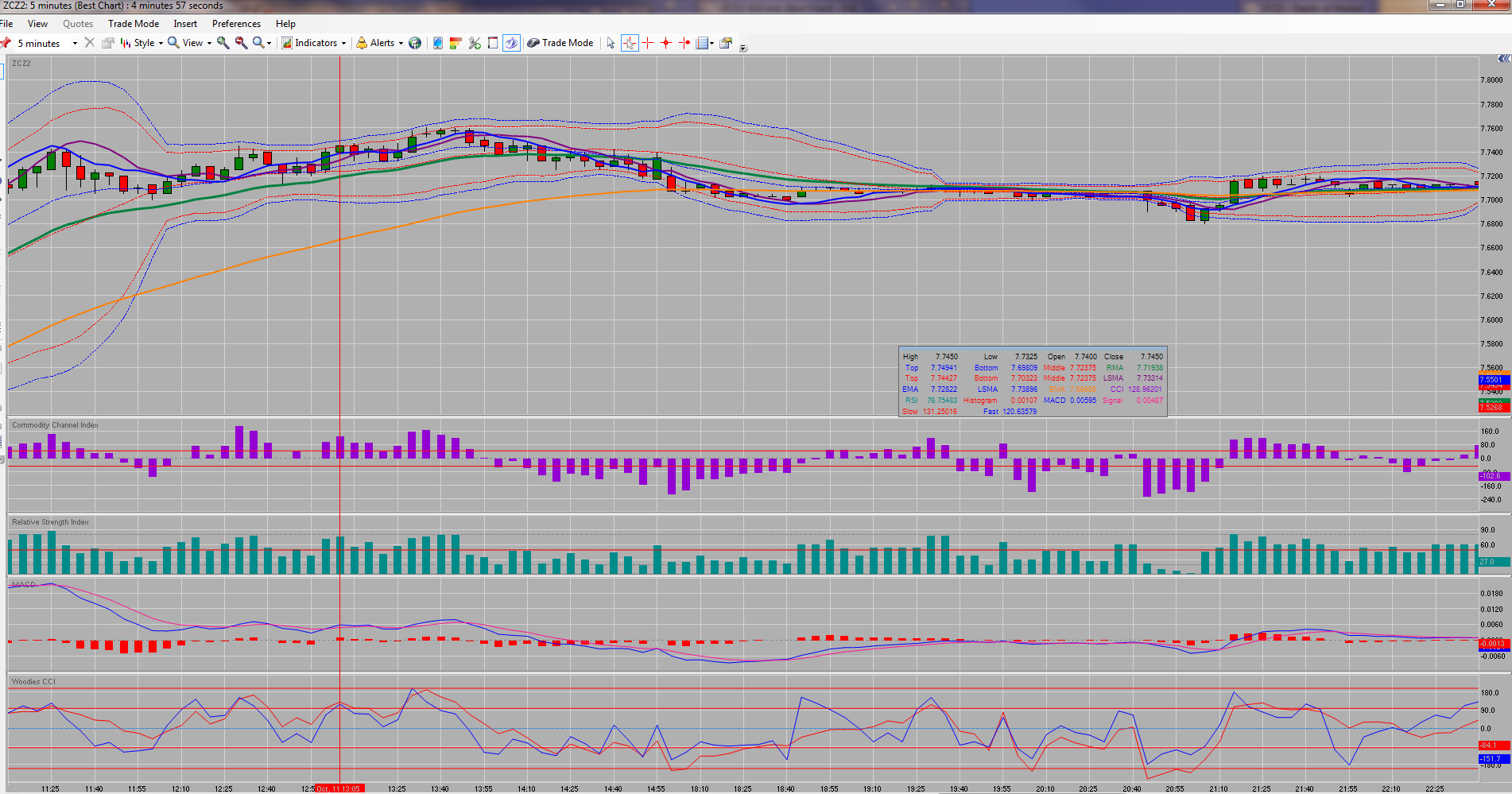This screenshot has width=1512, height=794.
Task: Expand the data list dropdown arrow
Action: tap(711, 43)
